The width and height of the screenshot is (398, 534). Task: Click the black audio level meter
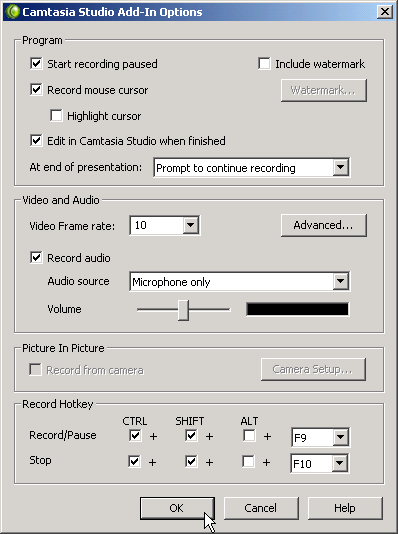298,309
